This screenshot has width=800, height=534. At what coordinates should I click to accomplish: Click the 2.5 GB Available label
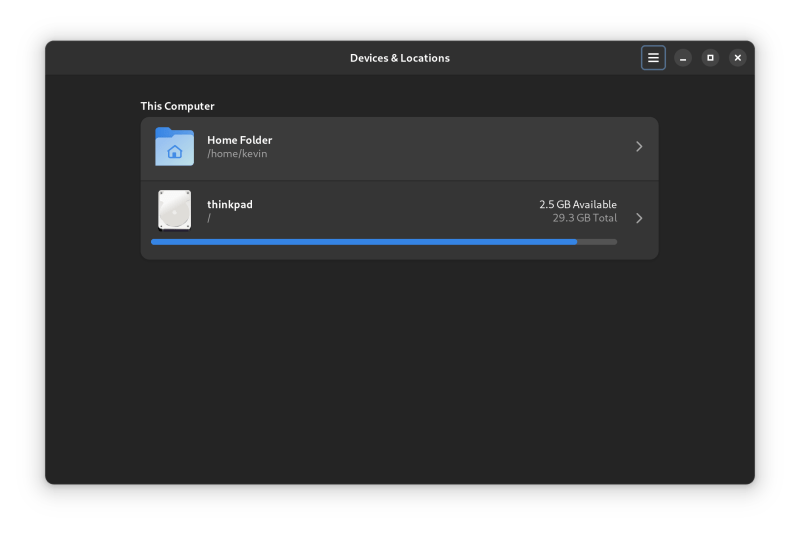(x=578, y=205)
